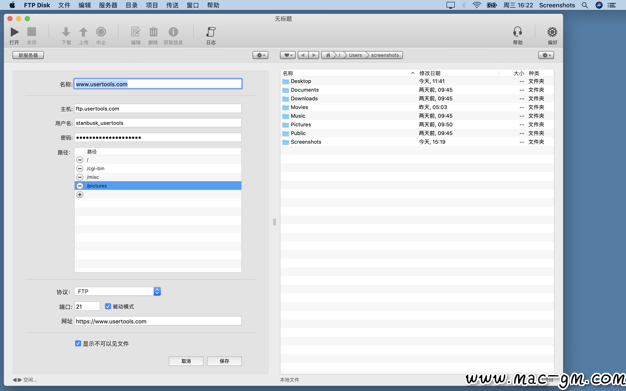Select the Desktop folder row

pyautogui.click(x=417, y=81)
